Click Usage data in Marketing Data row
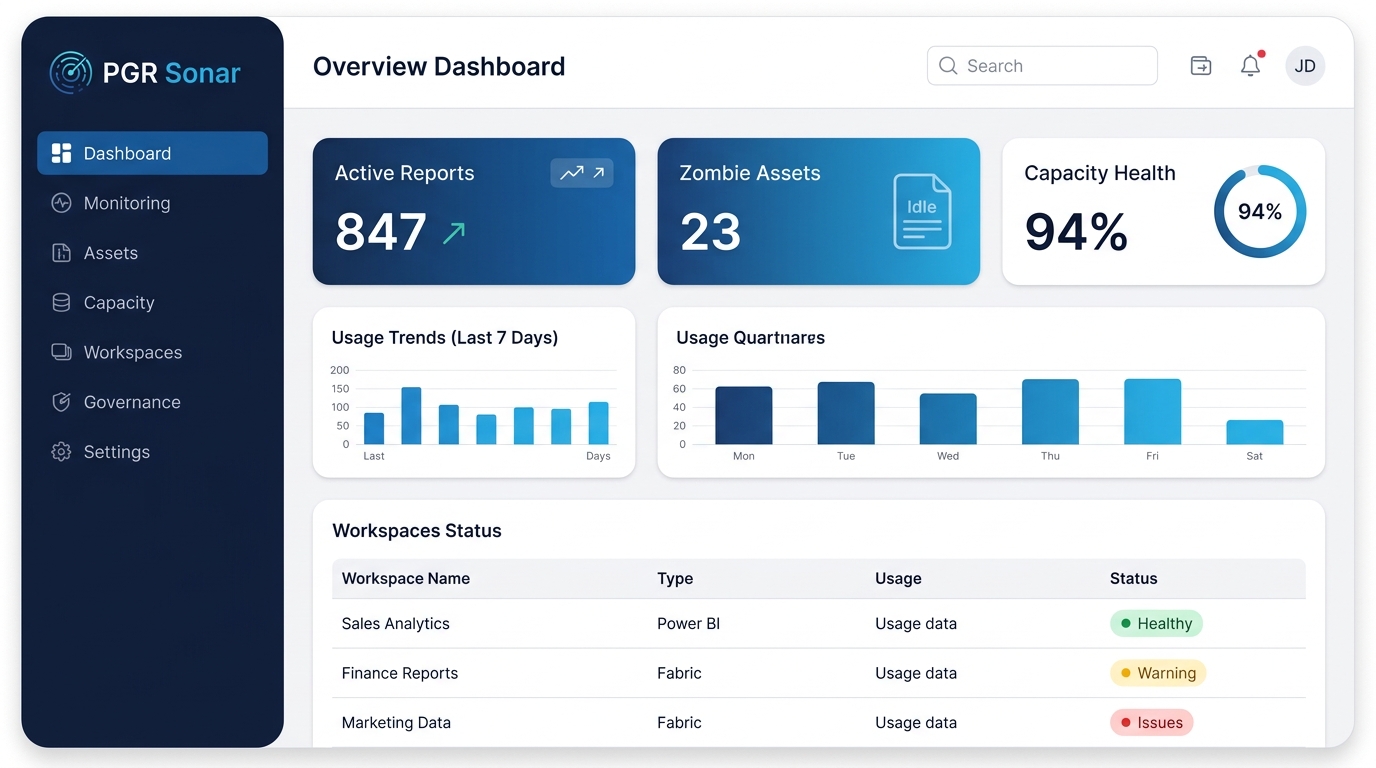The image size is (1376, 768). 916,722
